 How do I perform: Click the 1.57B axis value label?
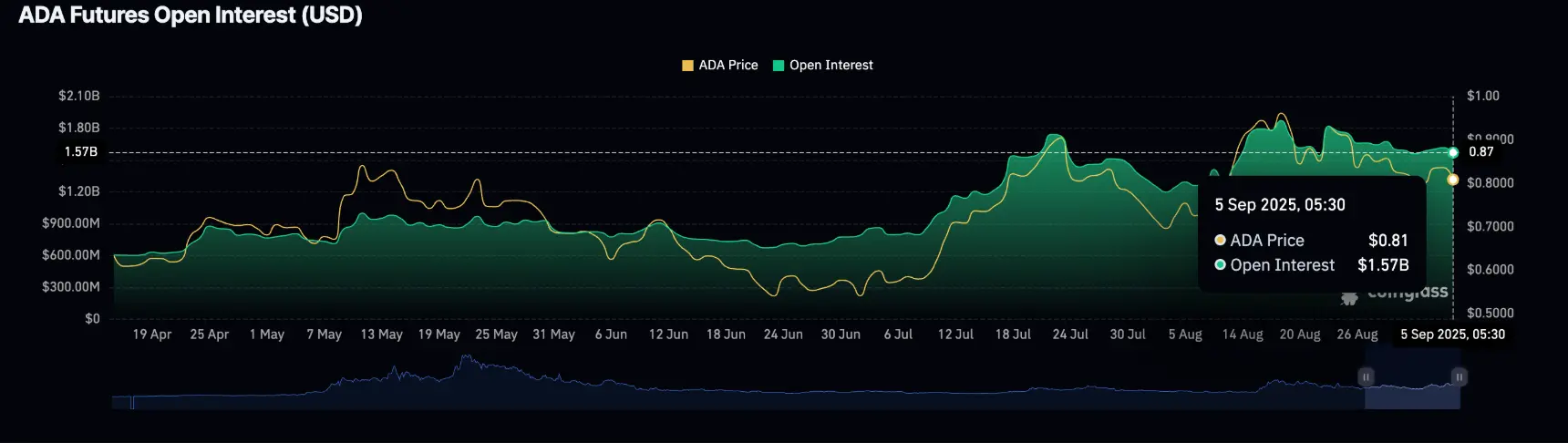pos(80,151)
